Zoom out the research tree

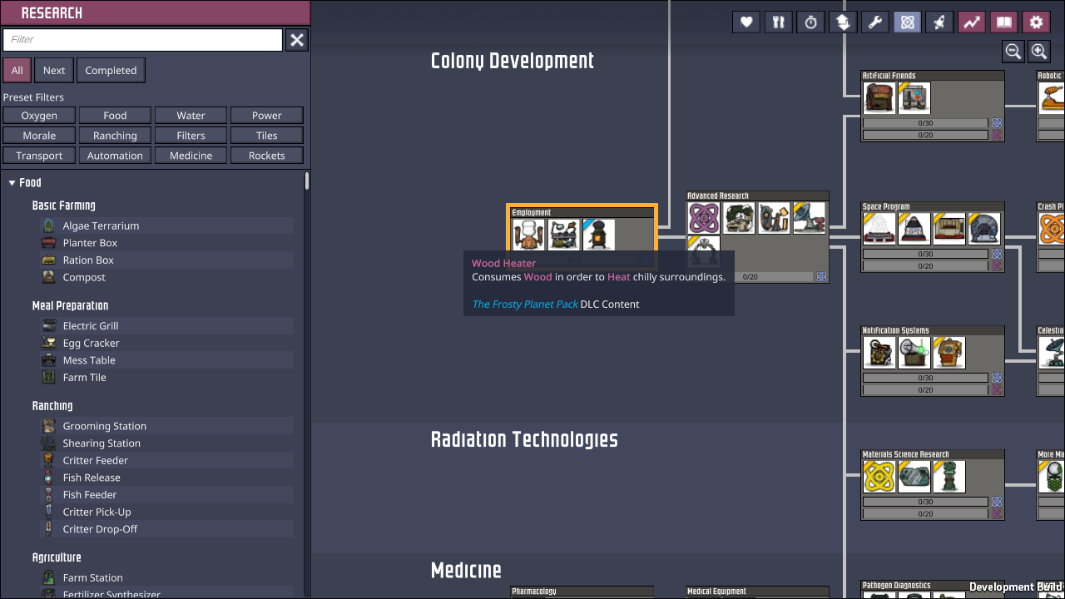pos(1013,52)
